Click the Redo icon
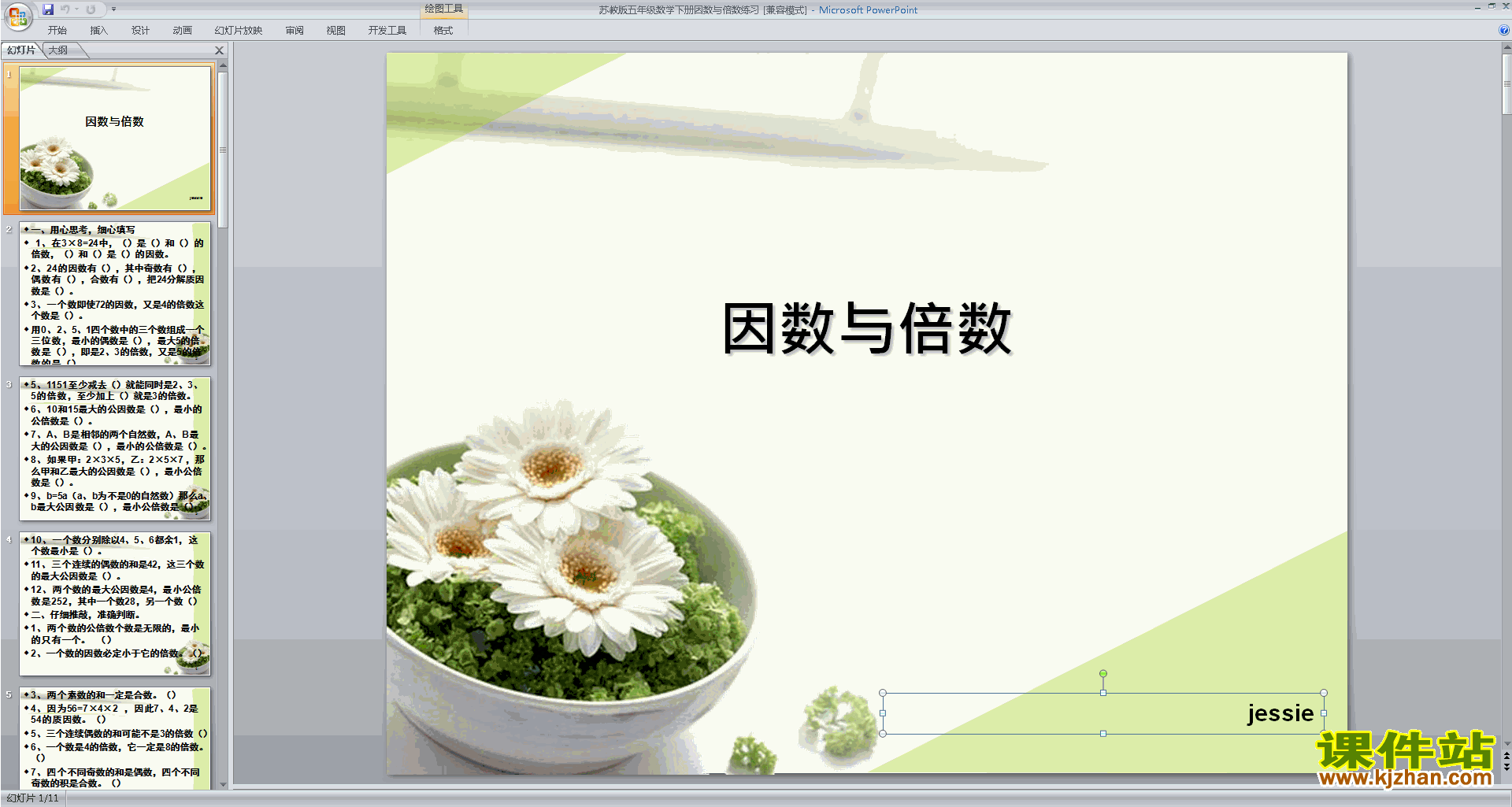This screenshot has height=807, width=1512. [91, 9]
